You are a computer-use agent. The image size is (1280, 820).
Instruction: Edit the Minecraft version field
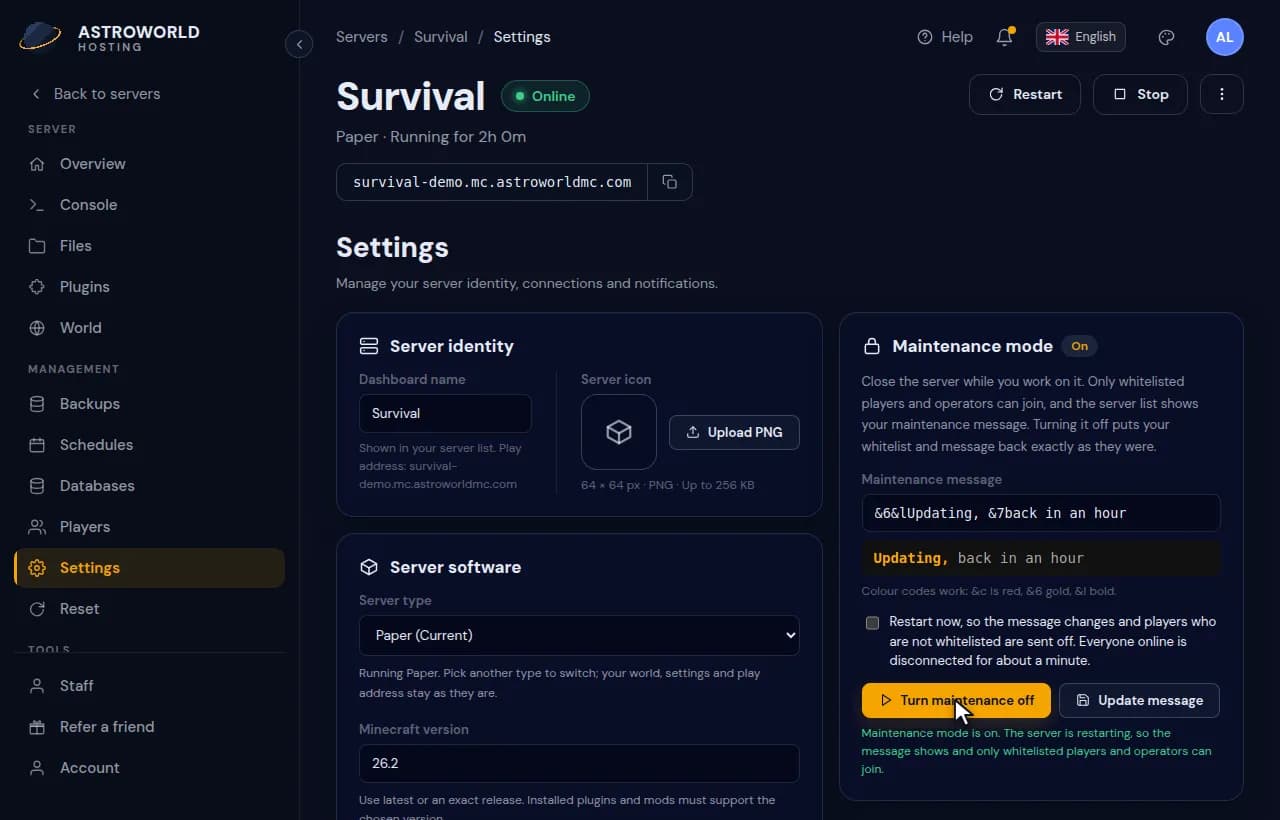[x=579, y=763]
